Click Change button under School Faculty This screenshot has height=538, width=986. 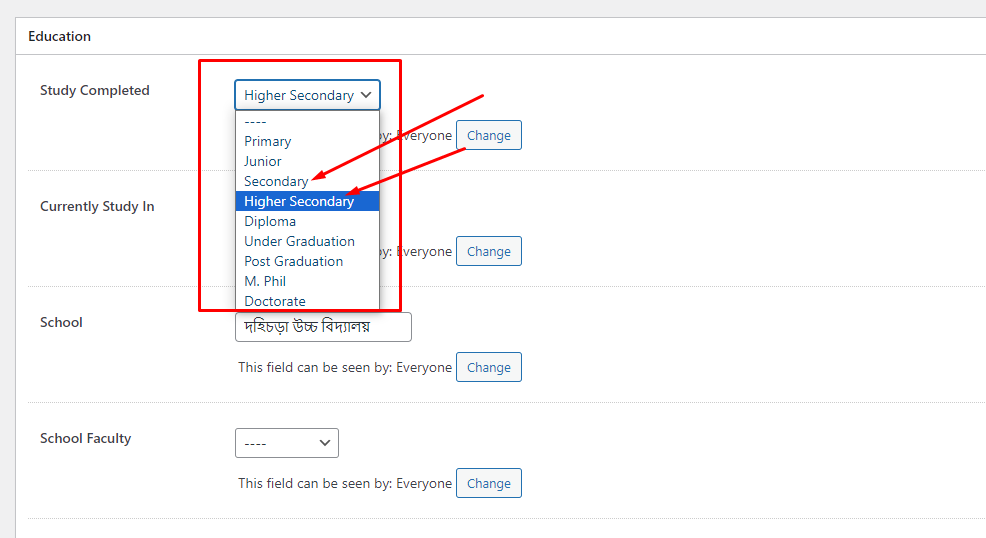pos(488,483)
